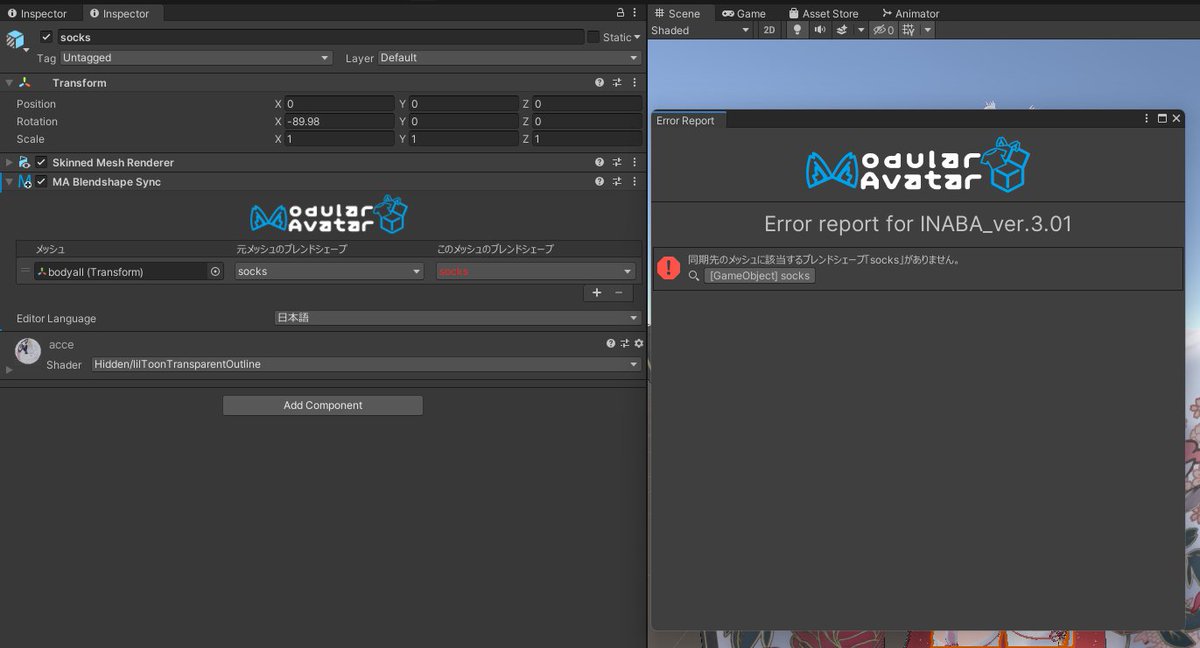Click the Rotation X field -89.98
Screen dimensions: 1200x648
pos(340,121)
